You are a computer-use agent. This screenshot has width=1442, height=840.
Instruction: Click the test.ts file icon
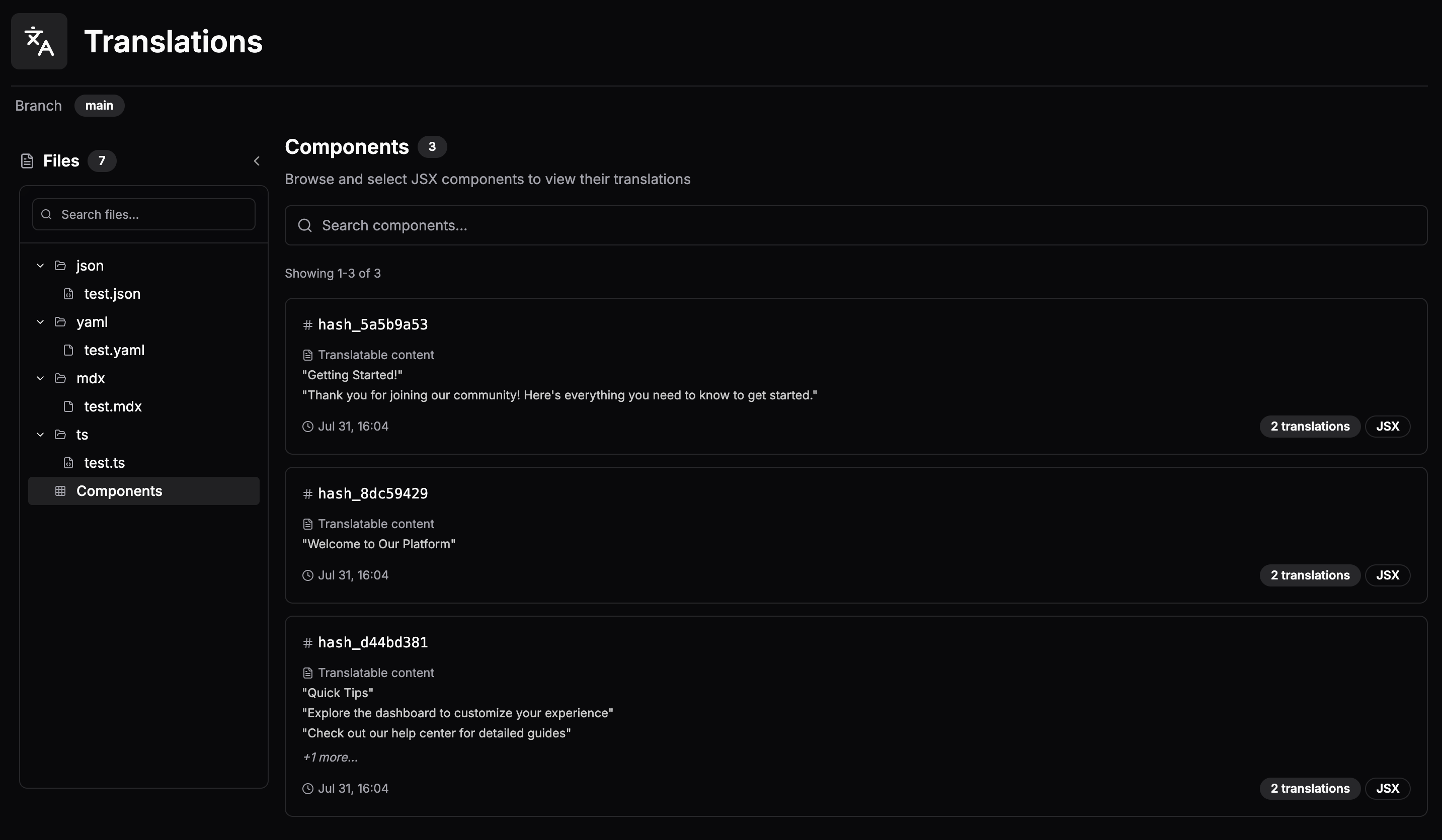point(68,463)
